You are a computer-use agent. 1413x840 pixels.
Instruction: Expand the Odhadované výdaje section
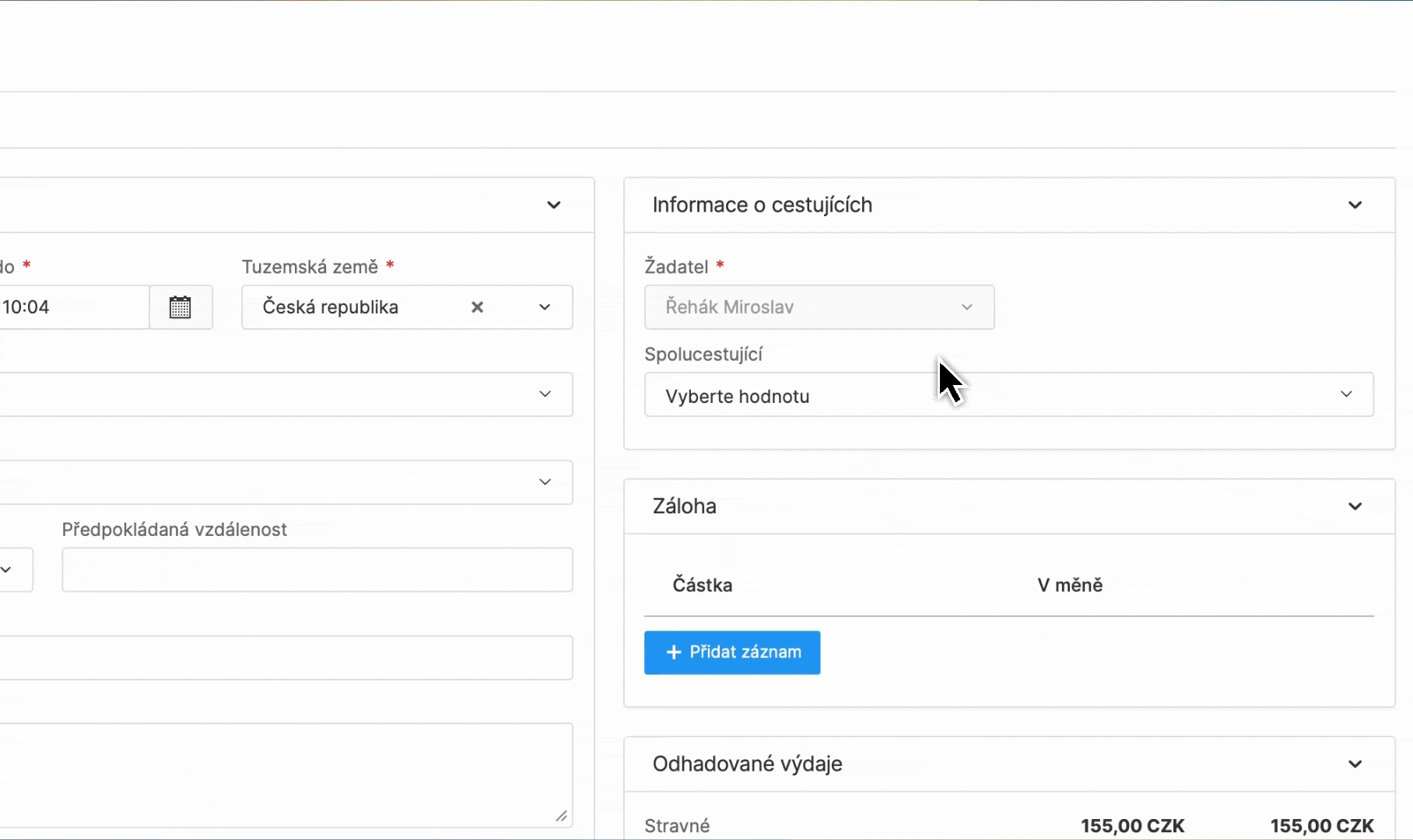tap(1355, 763)
